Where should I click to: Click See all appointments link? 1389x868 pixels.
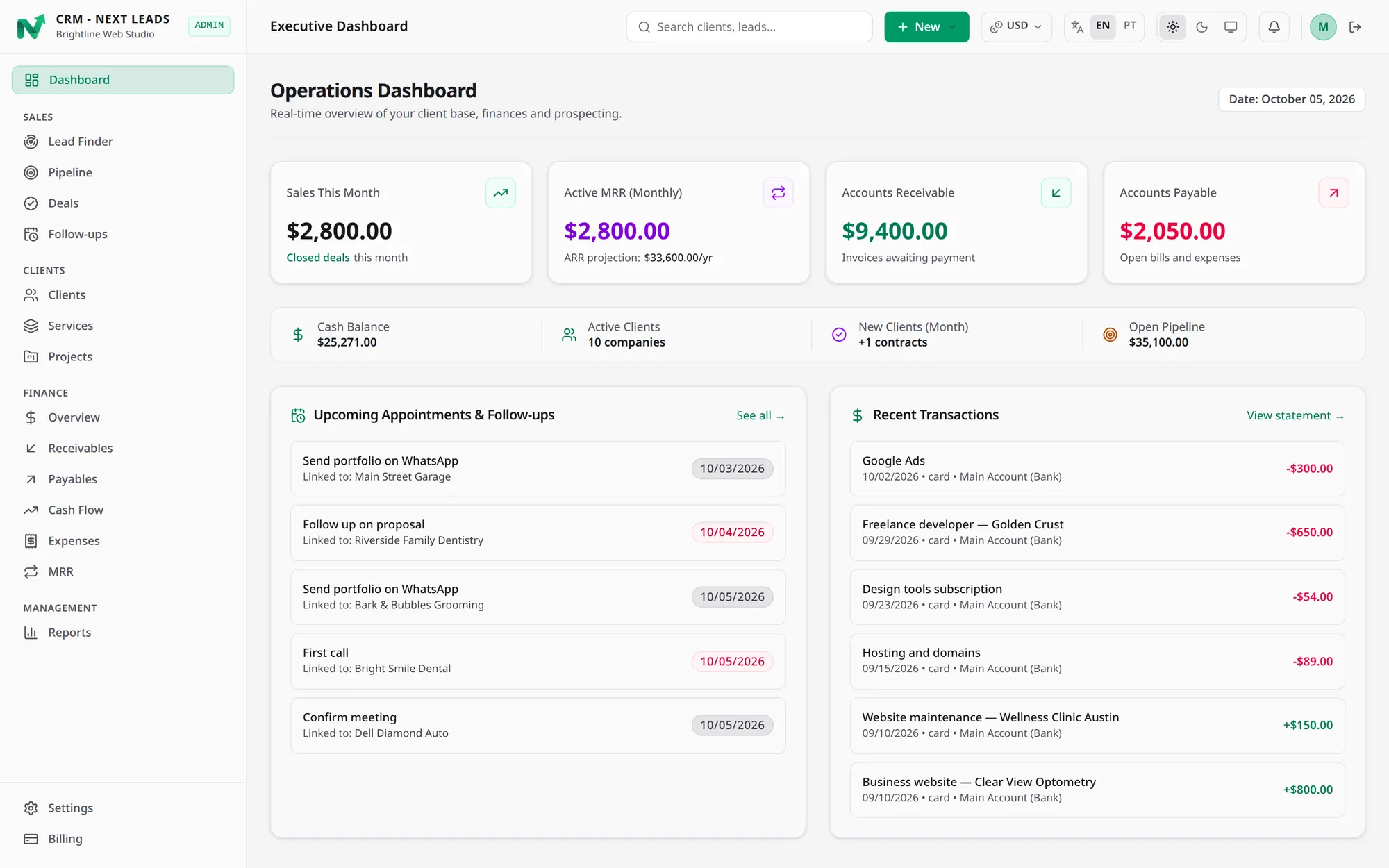(x=760, y=415)
